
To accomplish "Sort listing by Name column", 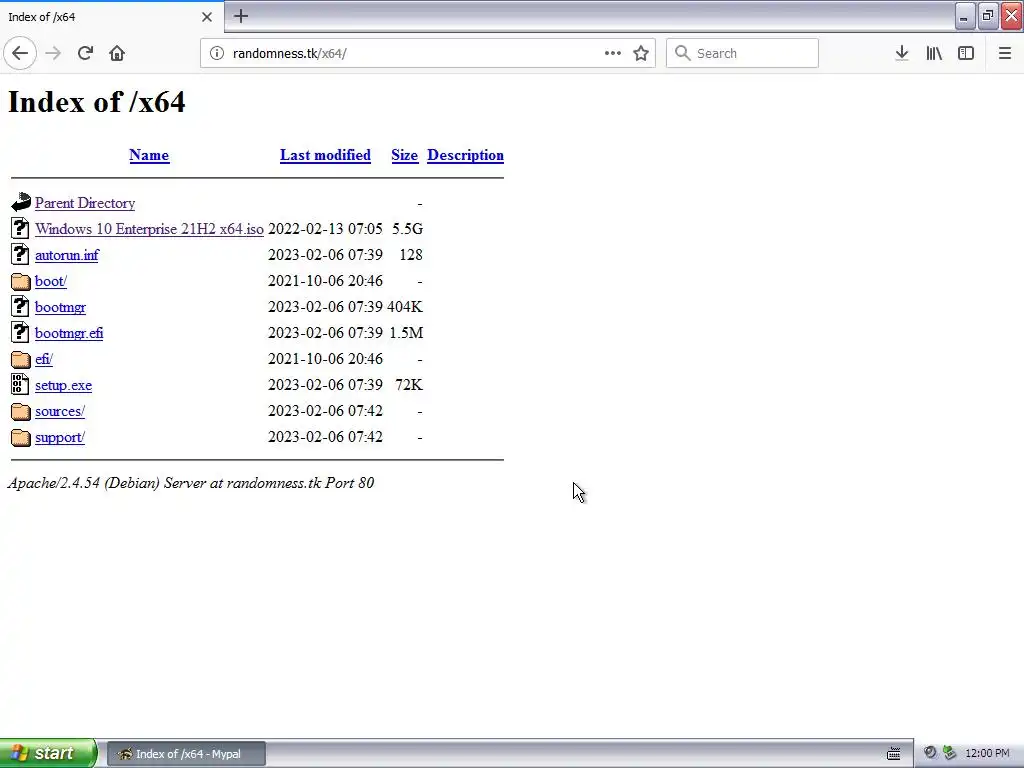I will pos(149,155).
